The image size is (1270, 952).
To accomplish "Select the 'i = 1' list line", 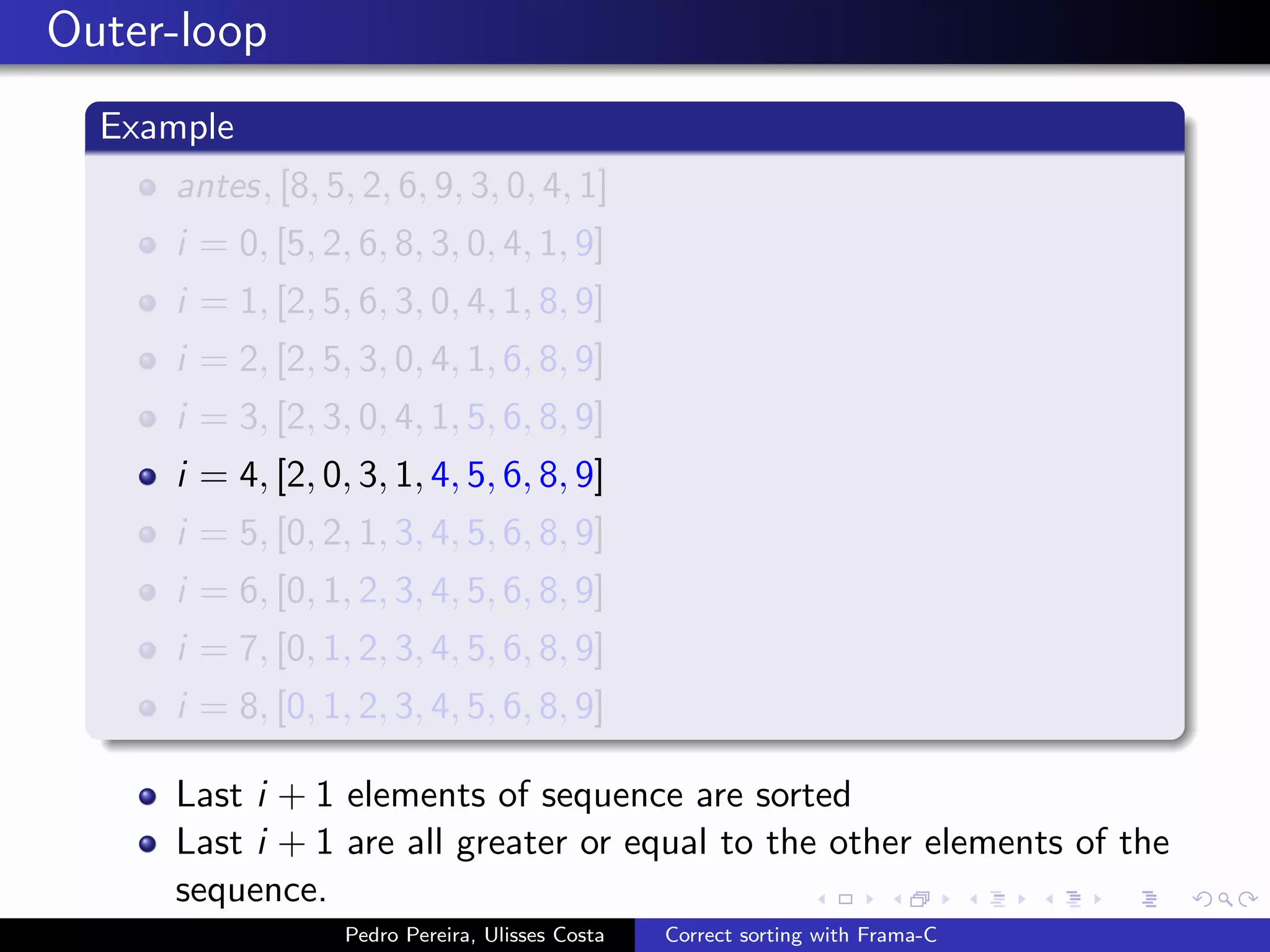I will tap(389, 302).
